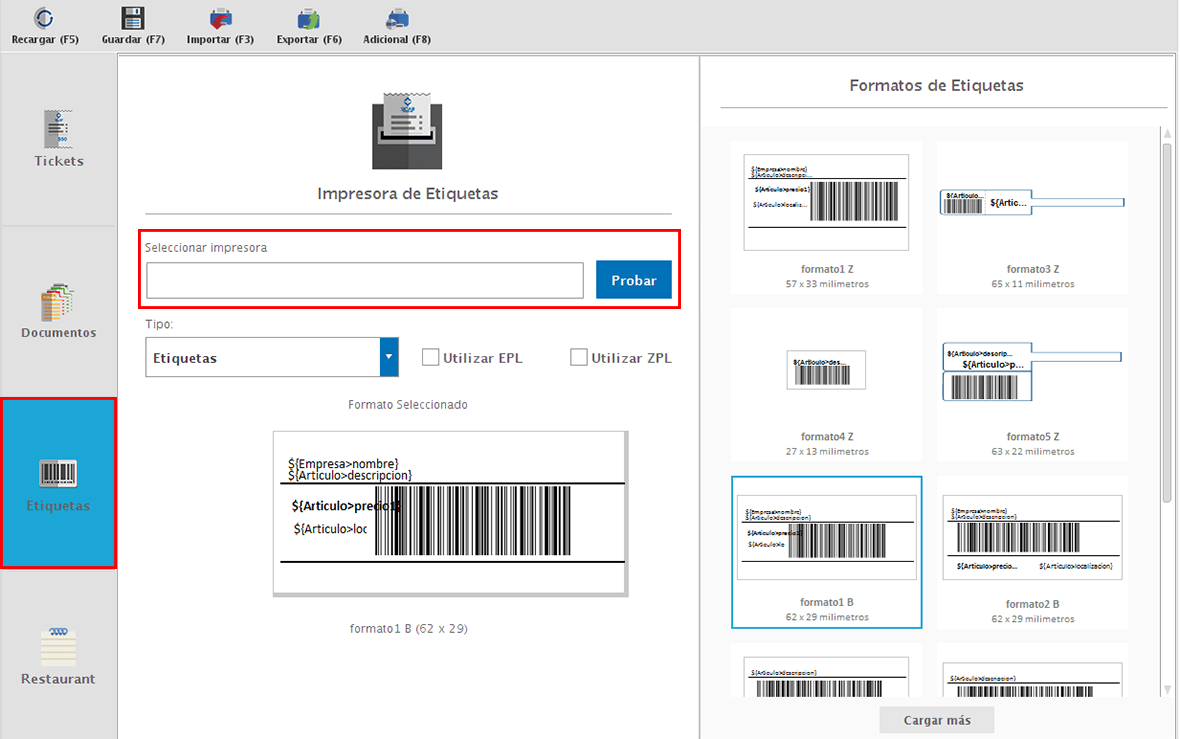Screen dimensions: 1180x739
Task: Enable the Utilizar EPL checkbox
Action: (431, 357)
